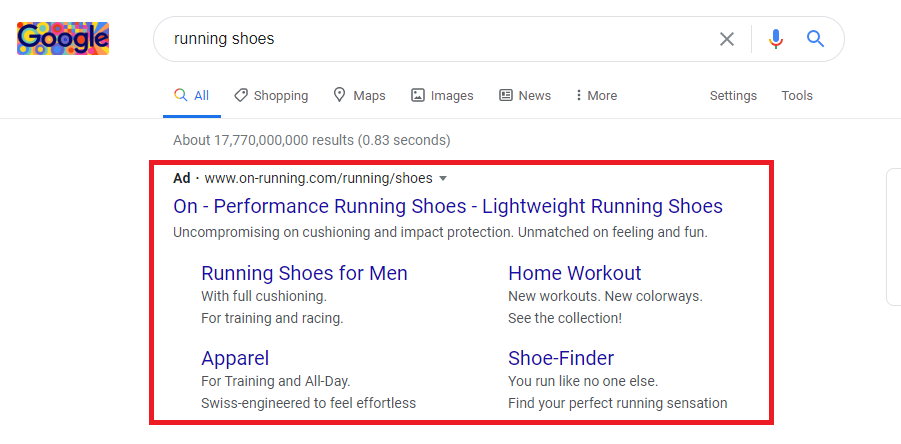Open the Apparel sitelink
This screenshot has width=901, height=444.
235,358
